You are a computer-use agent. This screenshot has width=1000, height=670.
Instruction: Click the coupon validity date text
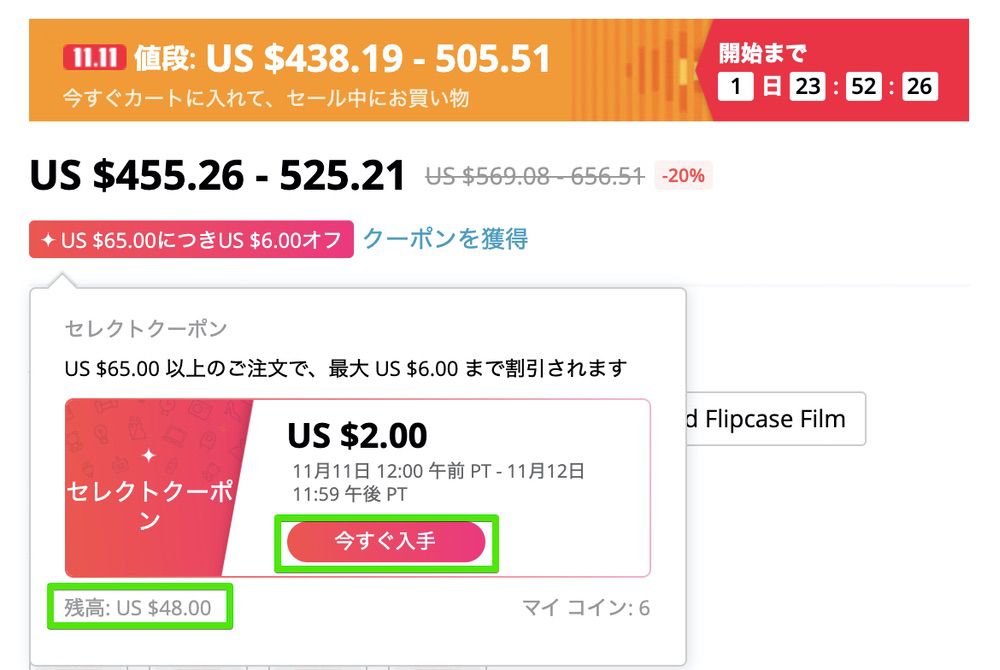(438, 482)
